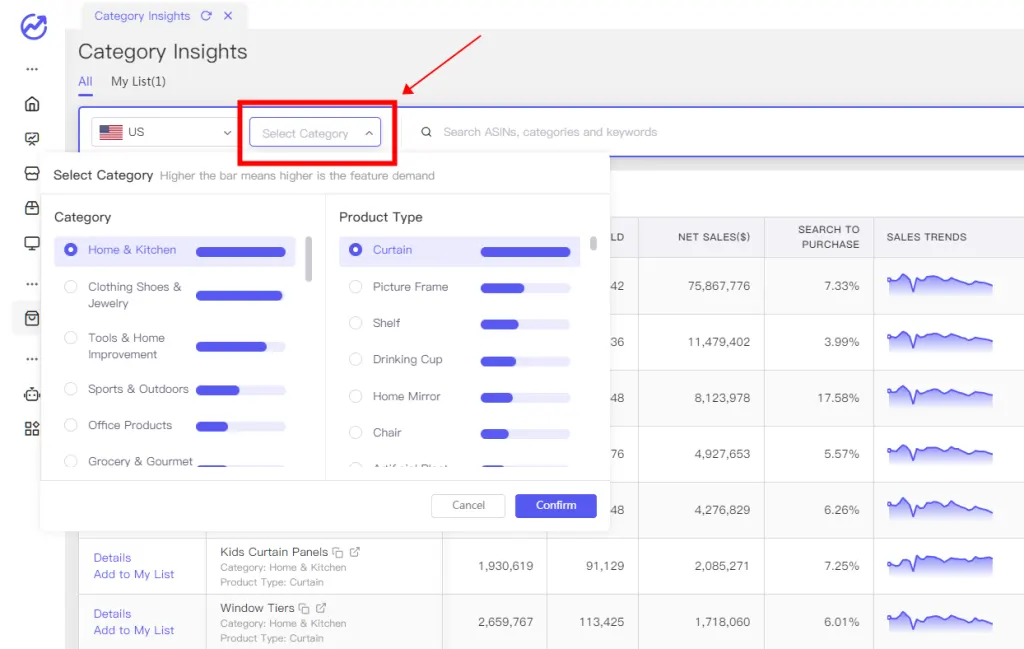This screenshot has height=649, width=1024.
Task: Select Shelf product type radio
Action: [355, 323]
